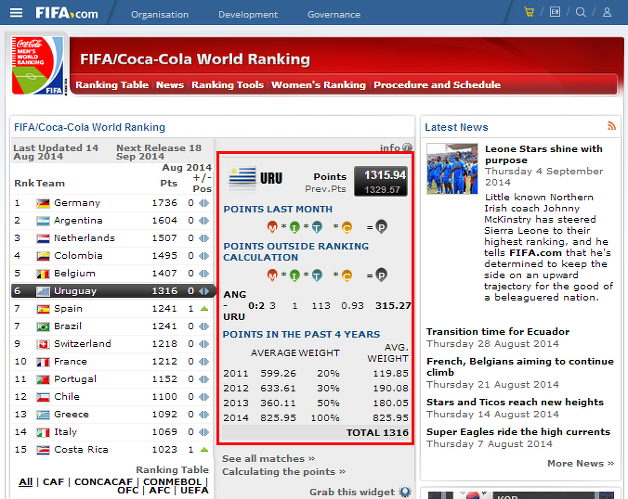Image resolution: width=628 pixels, height=499 pixels.
Task: Filter ranking by CONMEBOL
Action: [x=172, y=482]
